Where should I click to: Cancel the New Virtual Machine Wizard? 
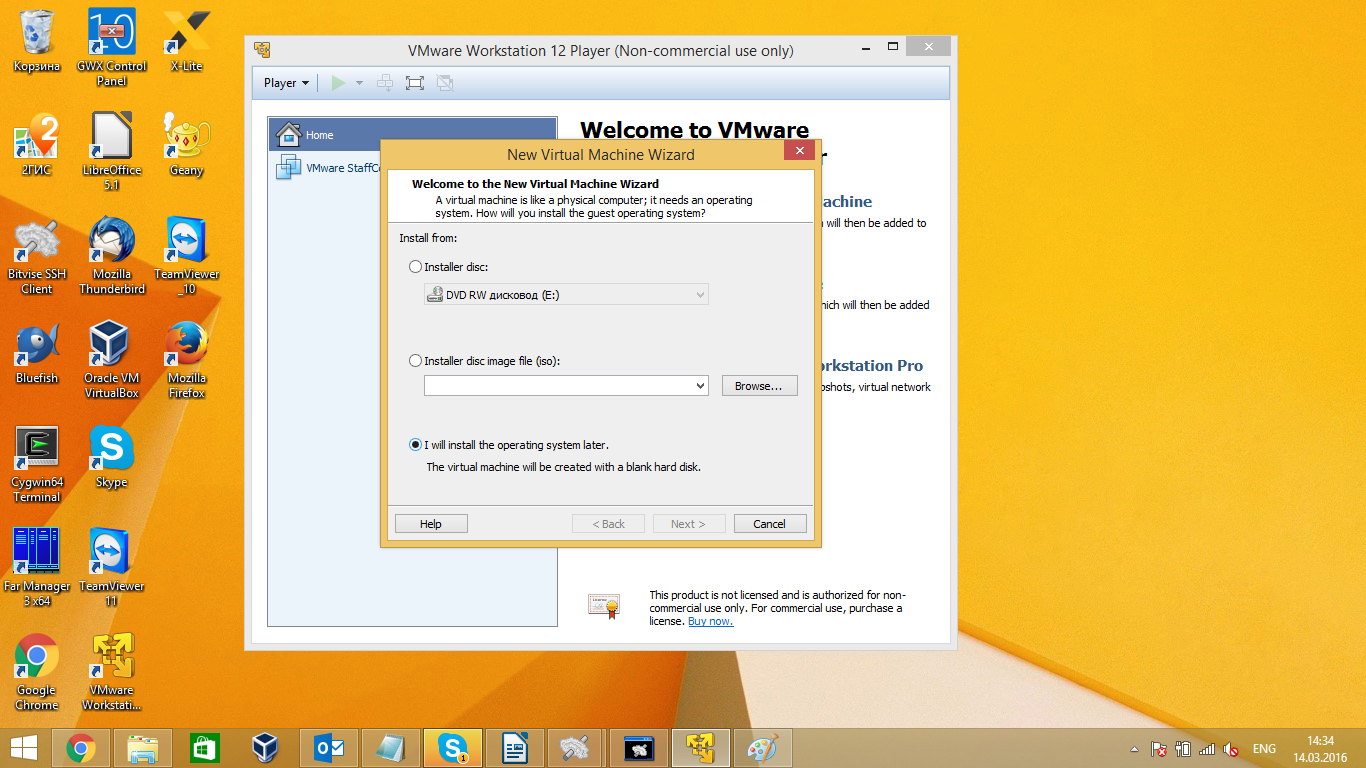point(770,524)
